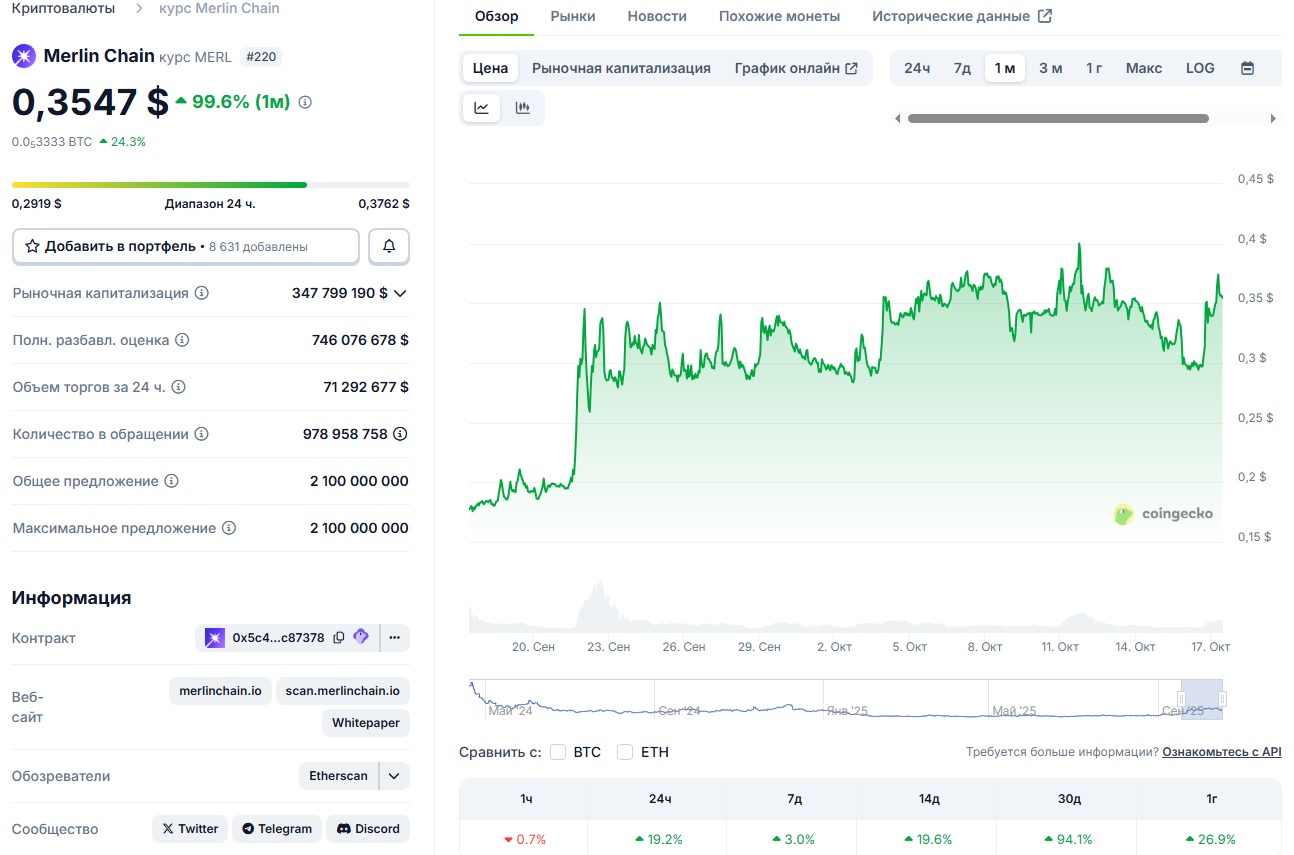
Task: Switch to line chart view icon
Action: [481, 108]
